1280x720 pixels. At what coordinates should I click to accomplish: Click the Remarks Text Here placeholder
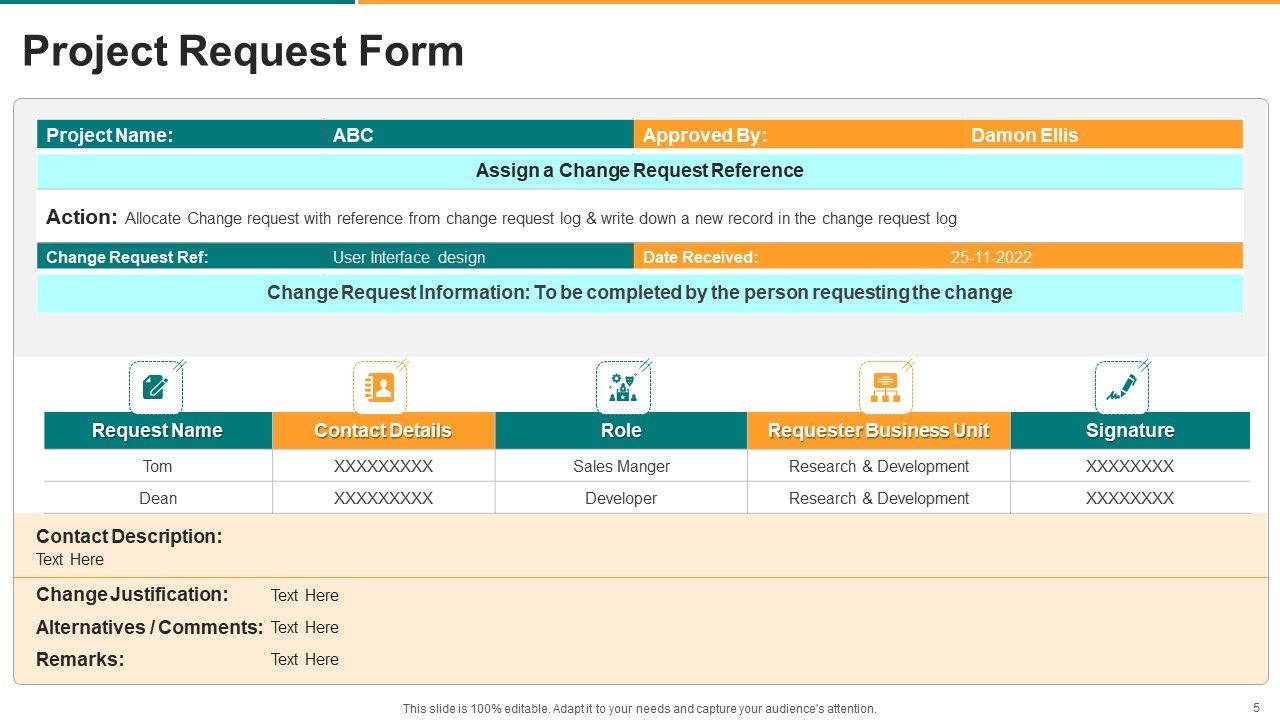(x=305, y=659)
